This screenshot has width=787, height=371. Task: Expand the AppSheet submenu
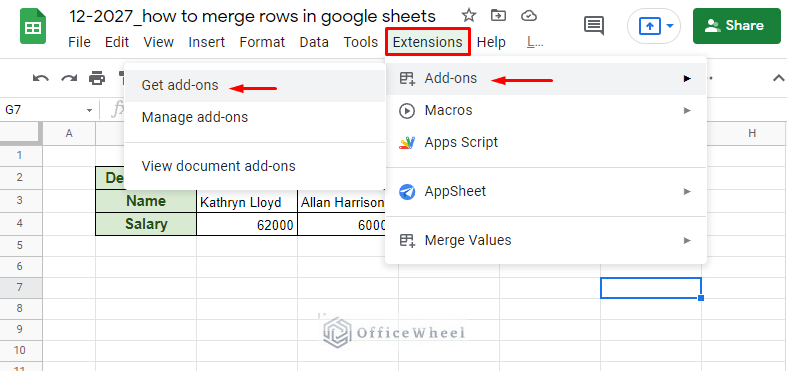[x=546, y=191]
